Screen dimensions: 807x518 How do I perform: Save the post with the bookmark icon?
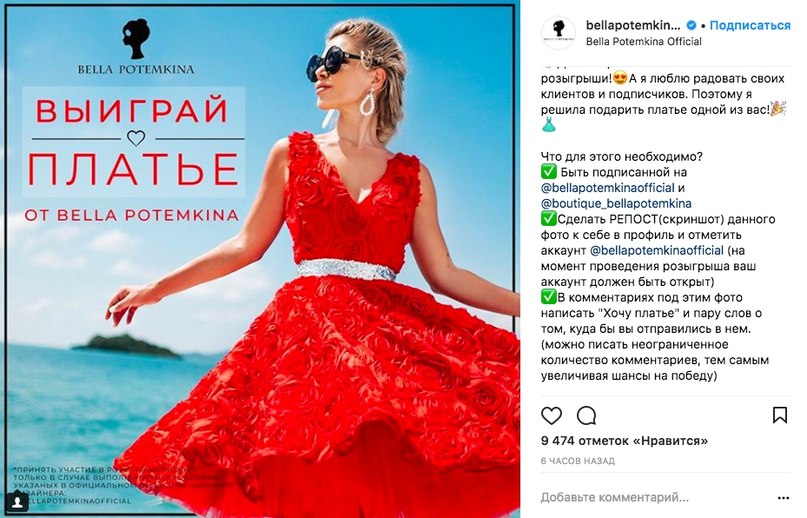(780, 415)
